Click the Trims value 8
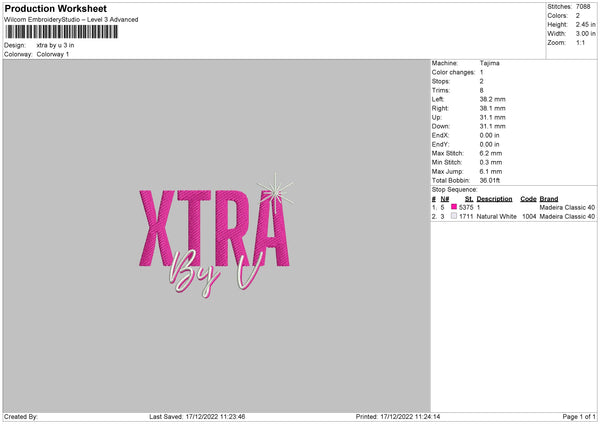600x424 pixels. [x=481, y=90]
